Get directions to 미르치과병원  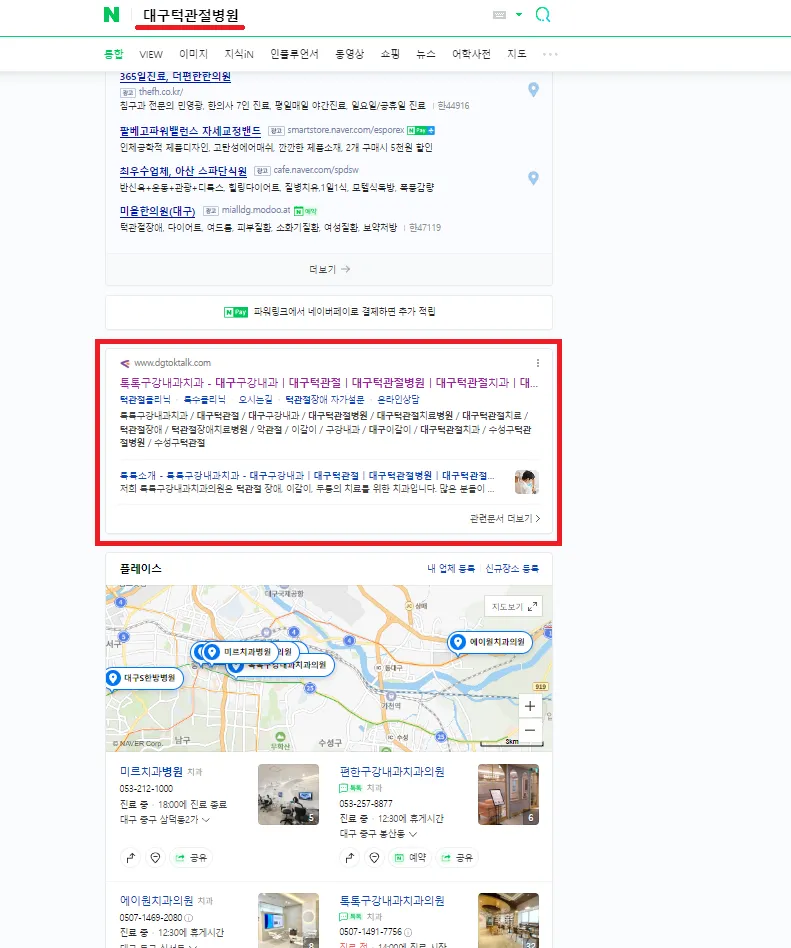tap(131, 857)
